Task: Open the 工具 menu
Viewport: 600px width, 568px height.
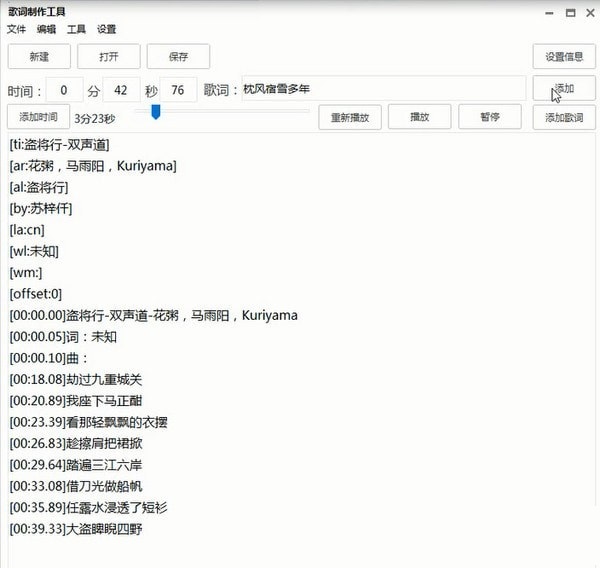Action: click(x=76, y=29)
